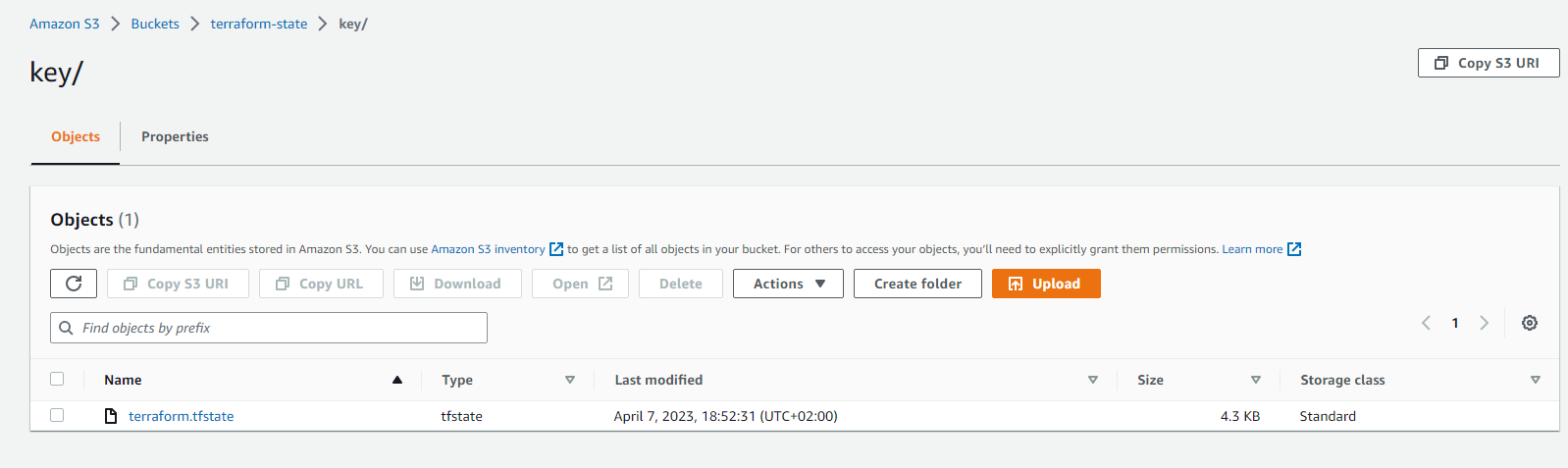The width and height of the screenshot is (1568, 468).
Task: Select the Objects tab
Action: [76, 136]
